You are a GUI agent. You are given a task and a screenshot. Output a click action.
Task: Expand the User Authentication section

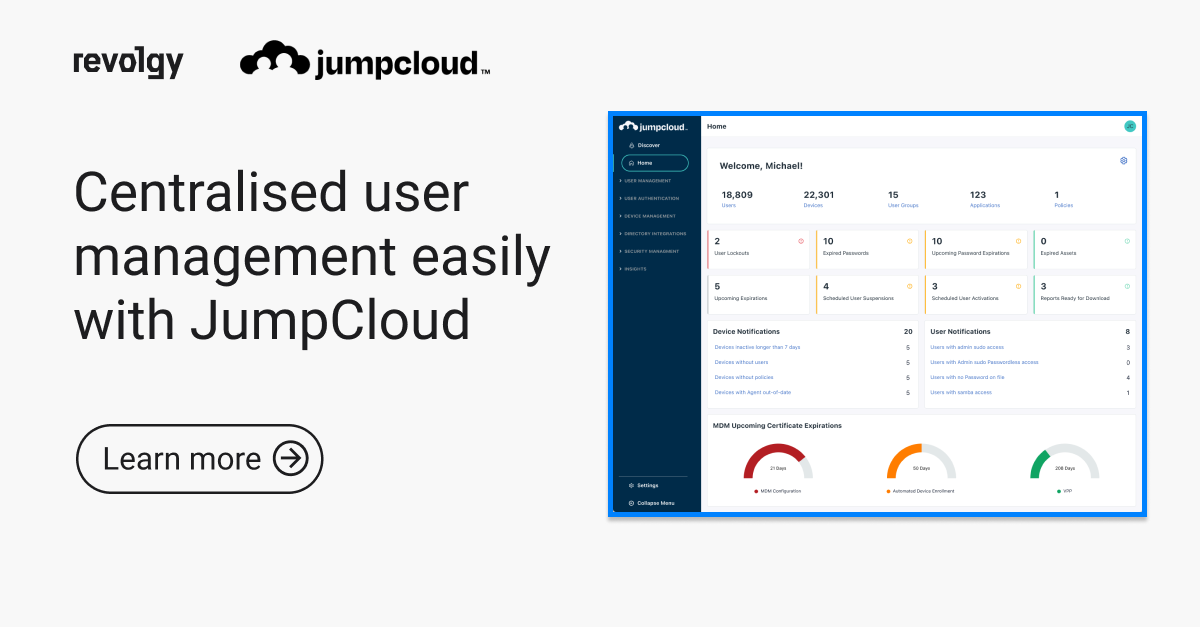tap(650, 198)
